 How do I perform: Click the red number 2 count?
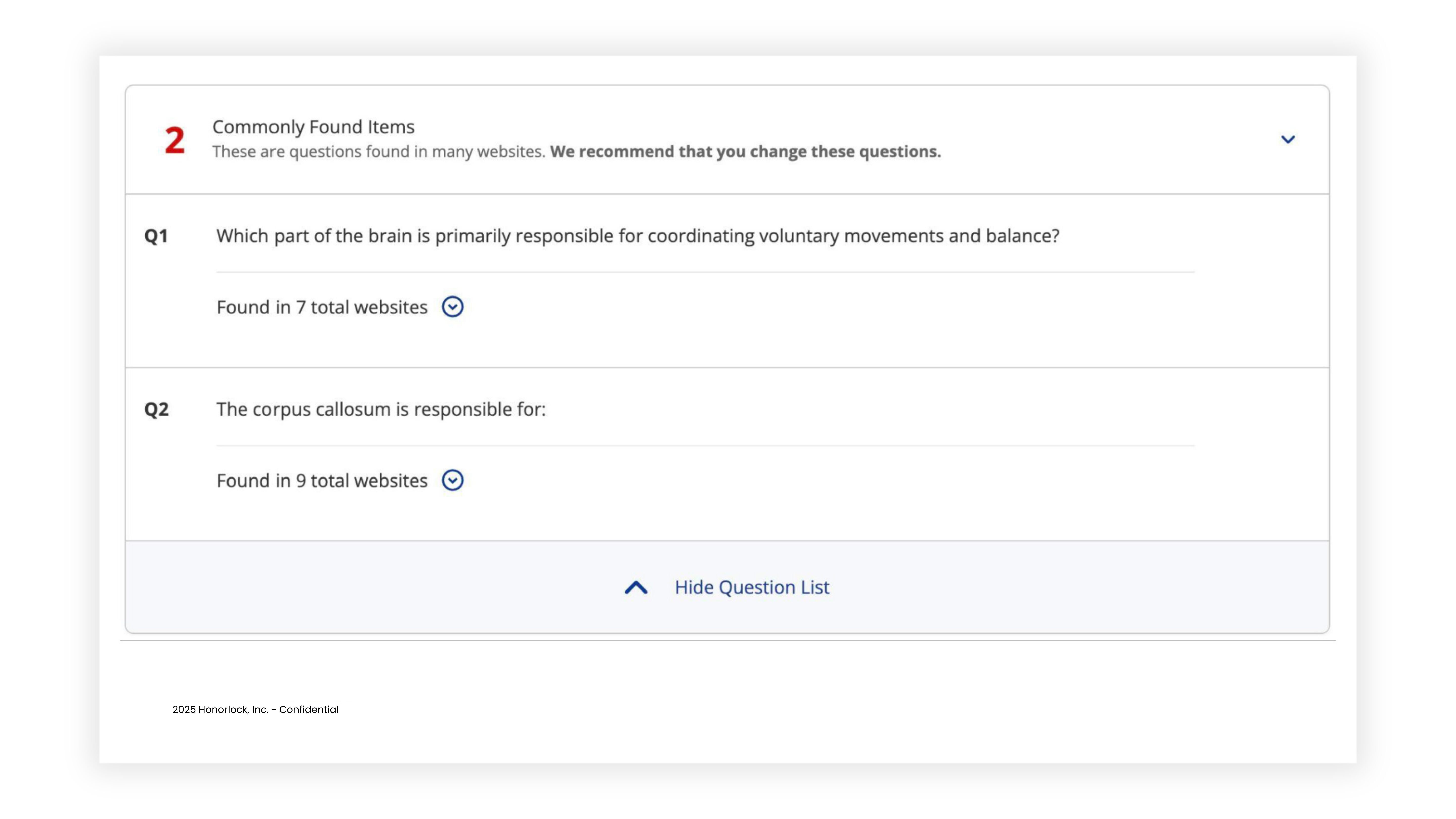tap(175, 140)
